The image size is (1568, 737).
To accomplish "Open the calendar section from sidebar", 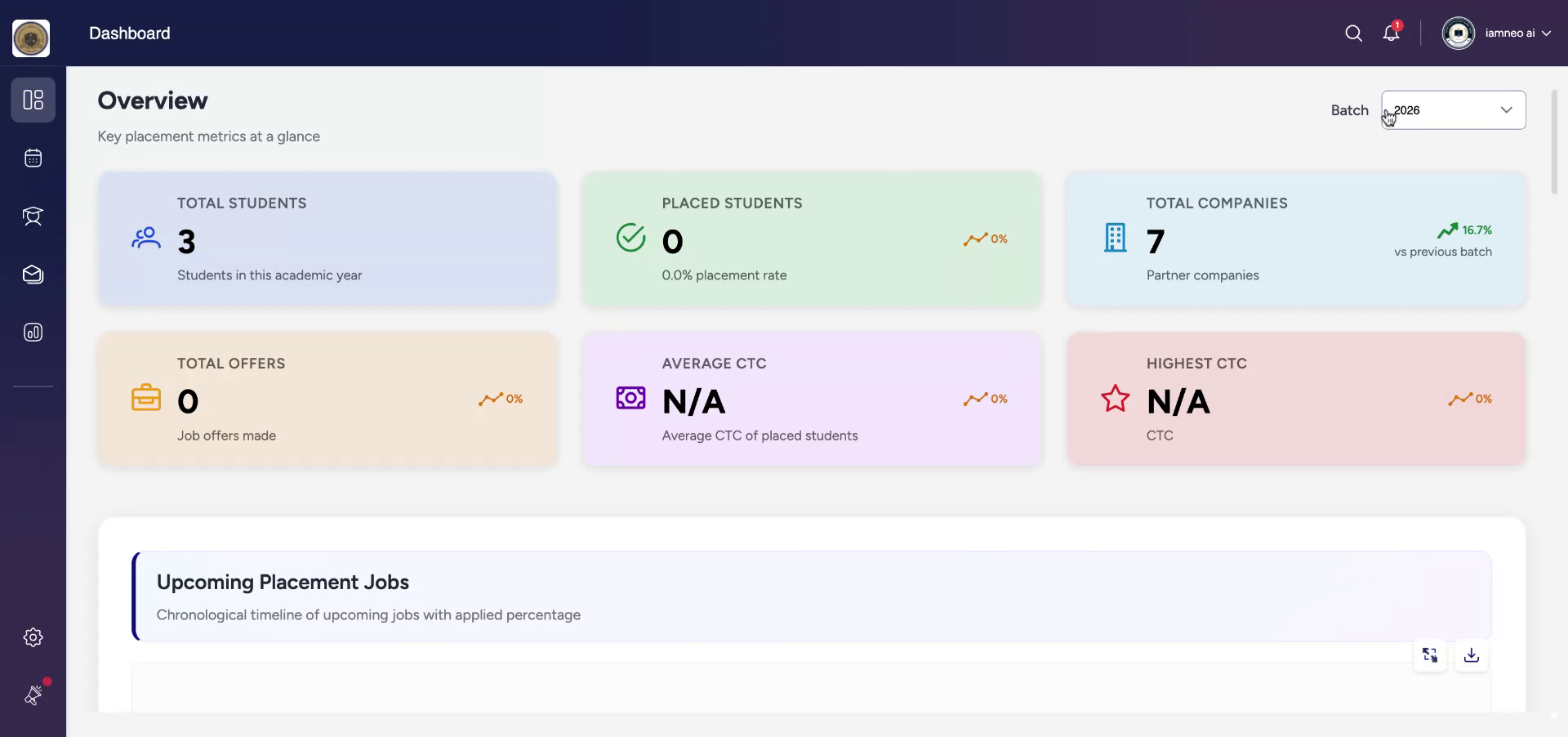I will [33, 158].
